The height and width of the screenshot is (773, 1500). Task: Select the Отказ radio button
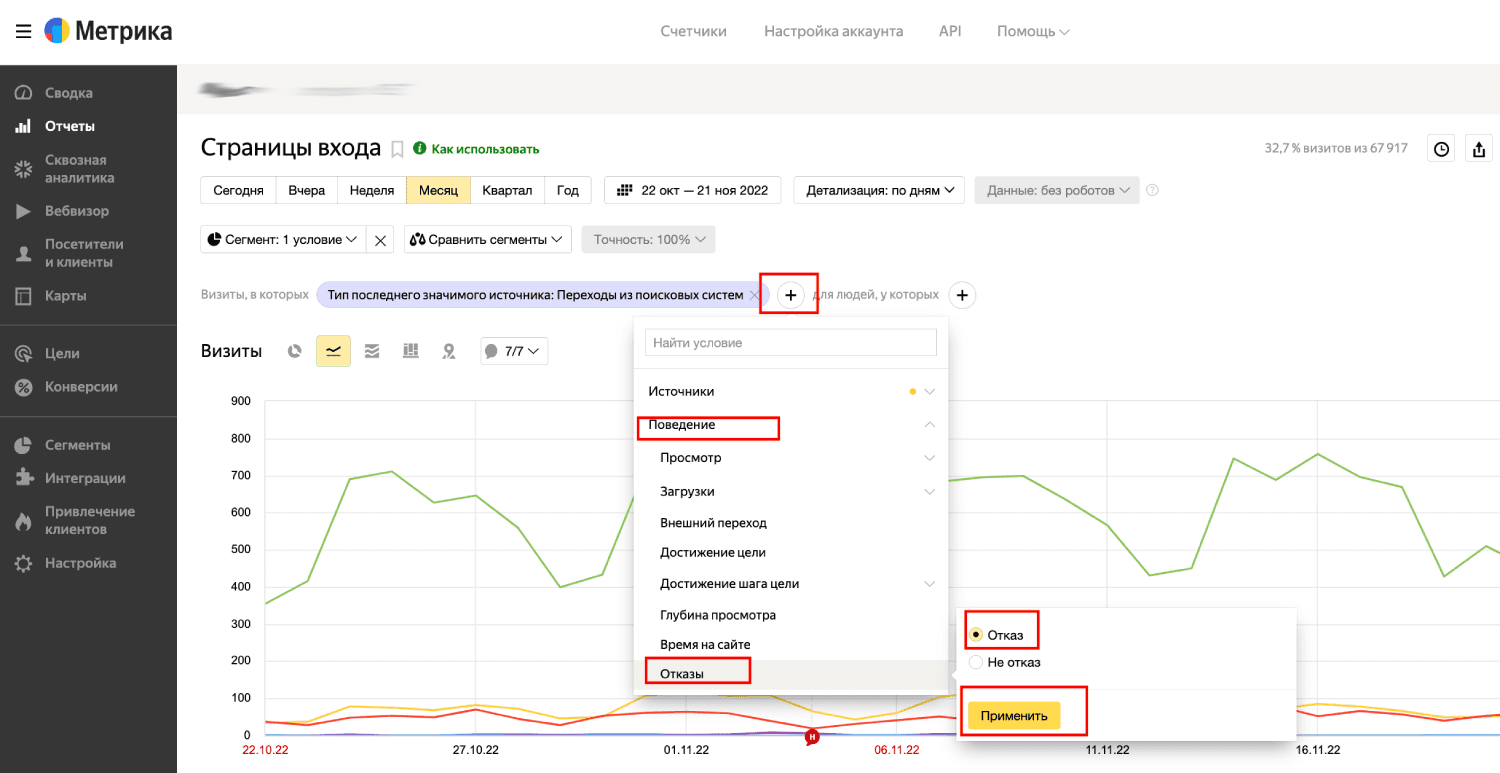976,635
